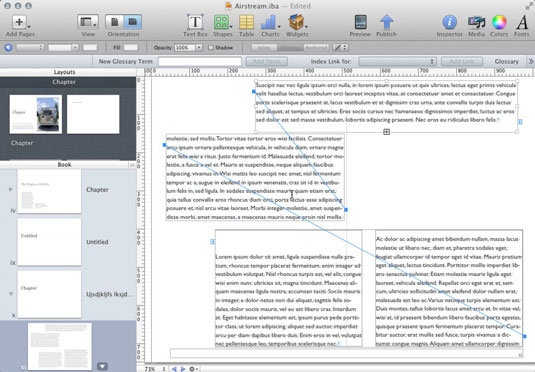The width and height of the screenshot is (535, 372).
Task: Open the View menu button
Action: click(88, 22)
